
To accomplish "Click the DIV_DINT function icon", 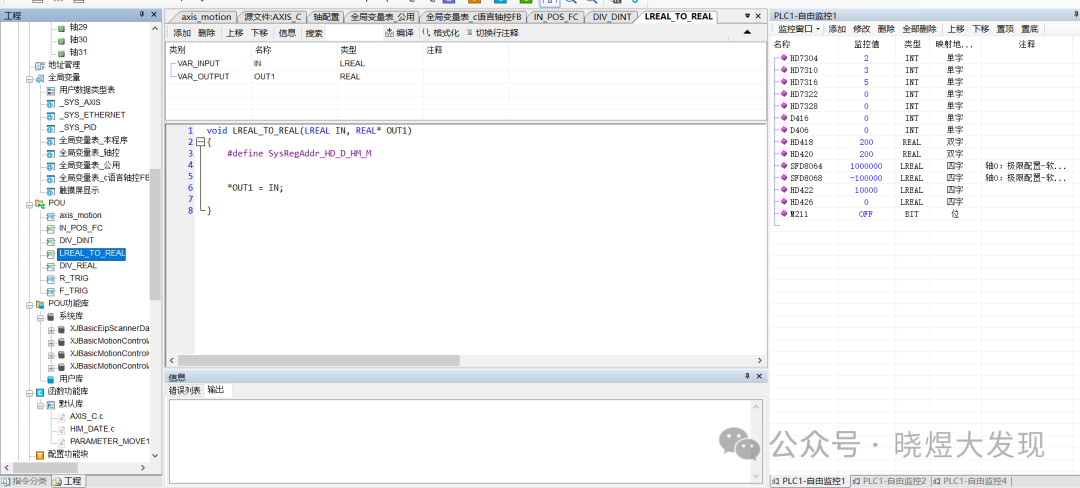I will pos(50,241).
